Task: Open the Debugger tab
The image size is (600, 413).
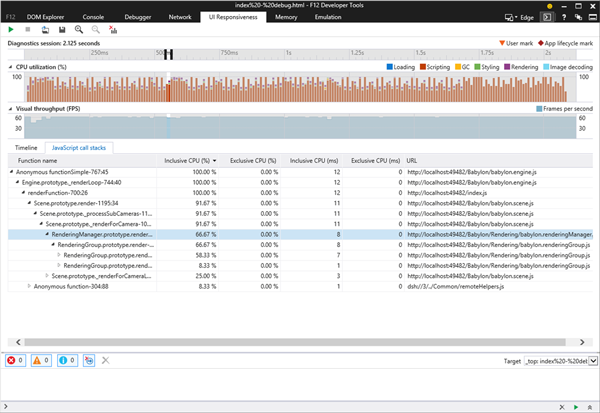Action: (138, 17)
